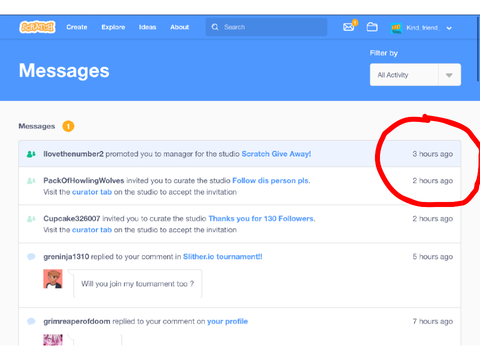Click the page scrollbar on right edge
This screenshot has height=360, width=480.
pyautogui.click(x=478, y=48)
